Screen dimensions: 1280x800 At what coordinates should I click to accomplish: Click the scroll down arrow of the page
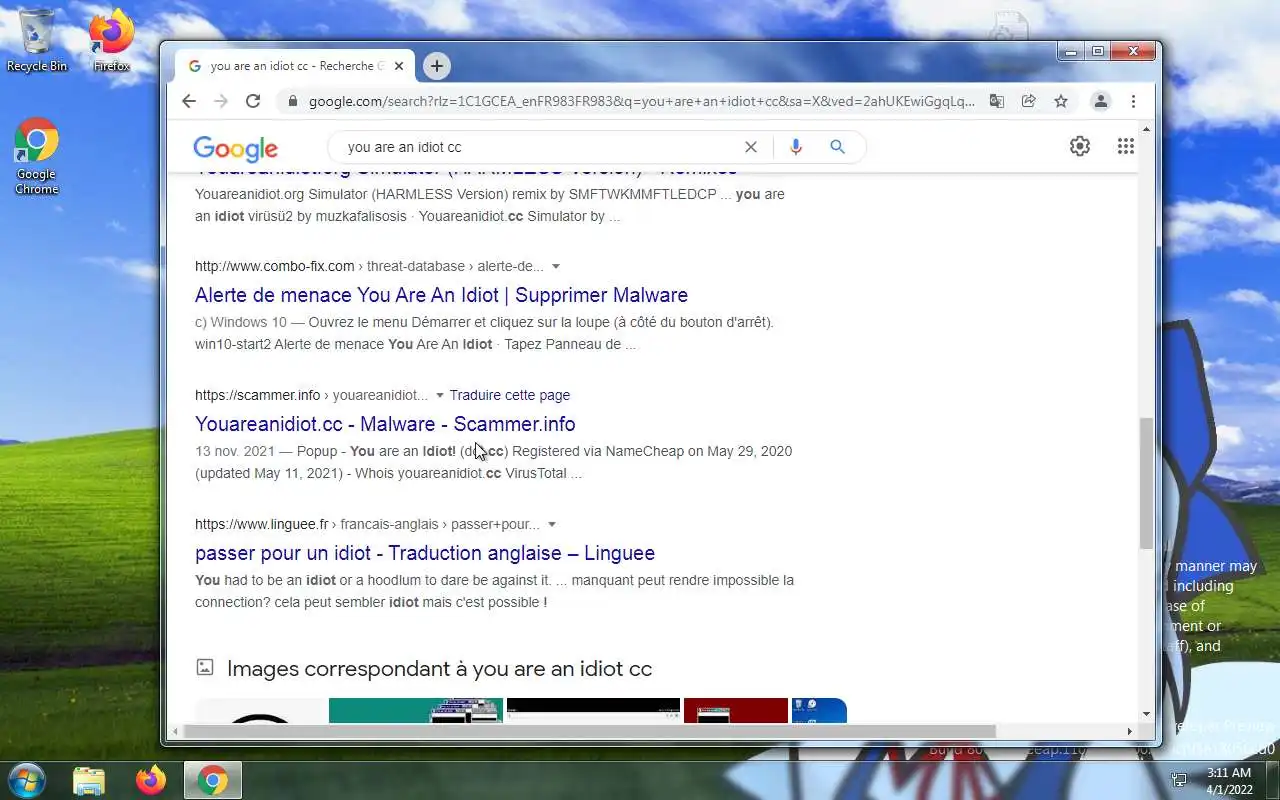[1146, 714]
